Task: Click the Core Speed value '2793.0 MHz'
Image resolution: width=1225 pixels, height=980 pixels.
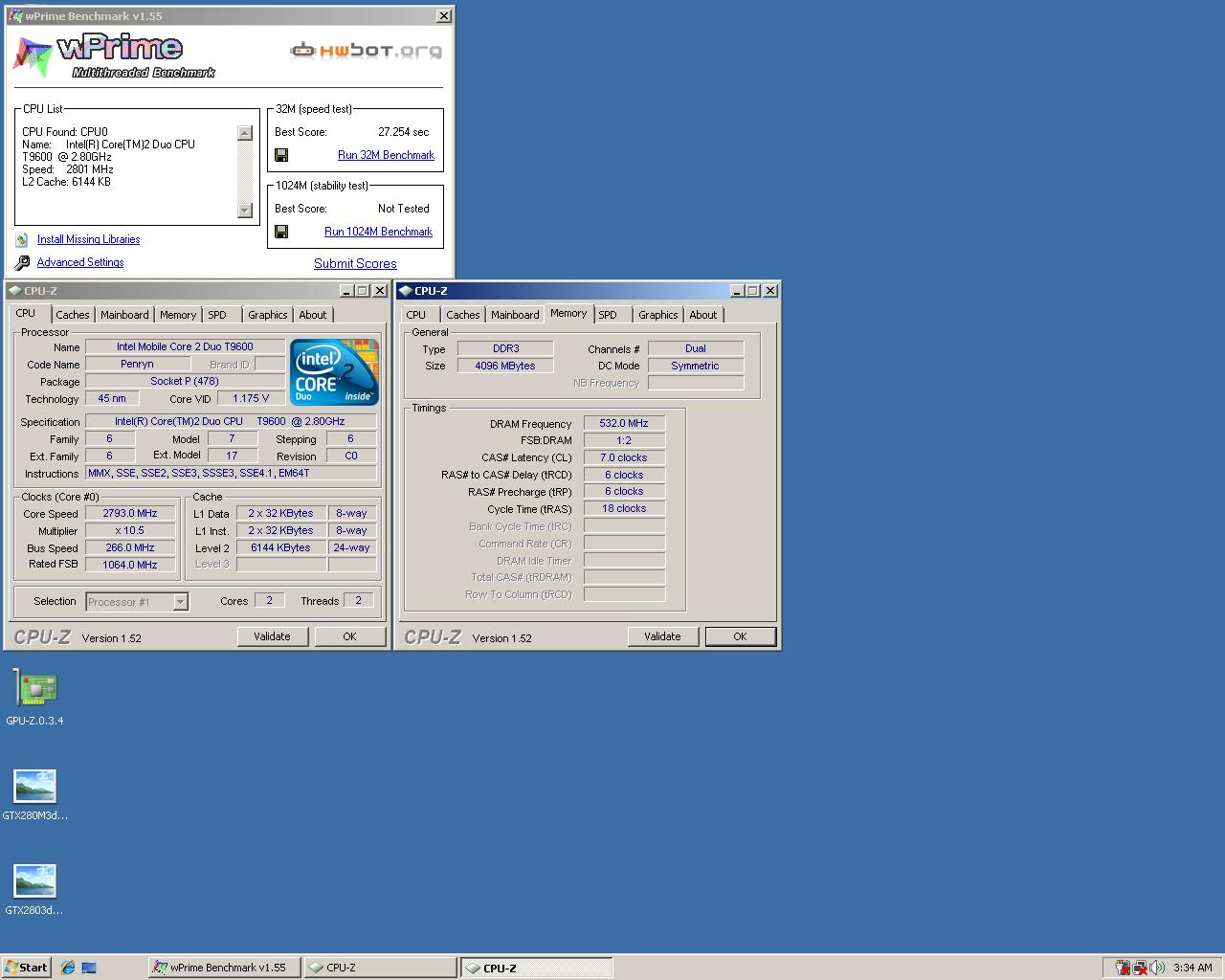Action: point(130,513)
